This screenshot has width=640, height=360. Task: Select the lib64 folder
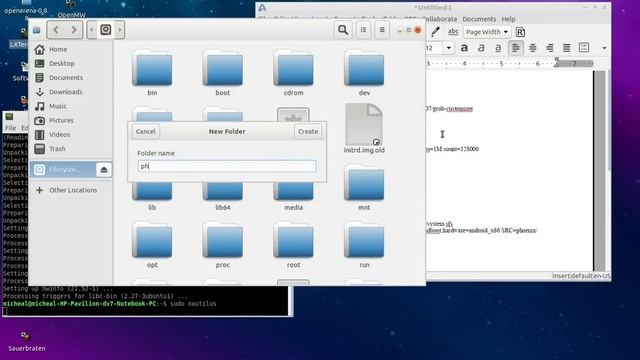click(223, 197)
